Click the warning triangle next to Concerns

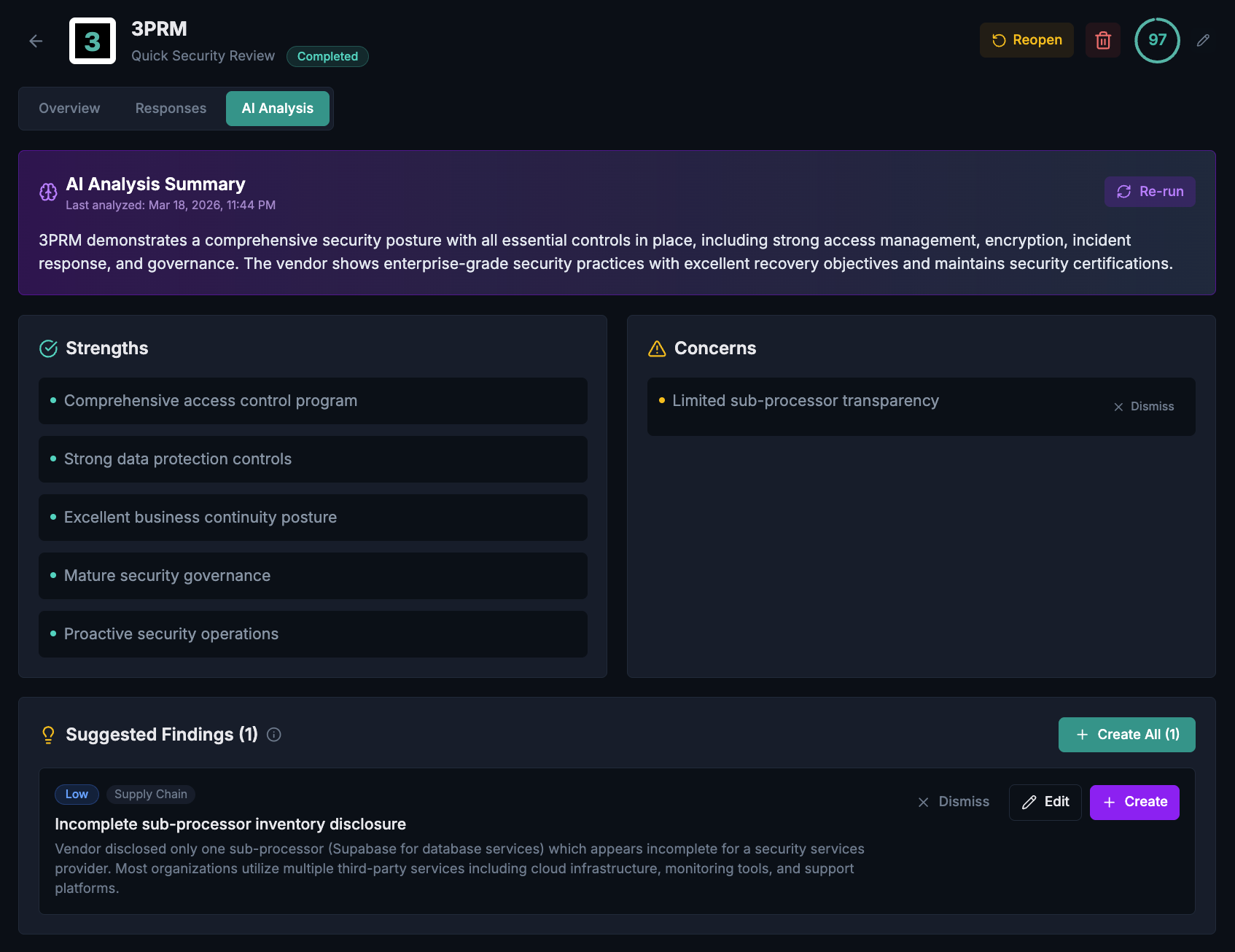coord(655,348)
